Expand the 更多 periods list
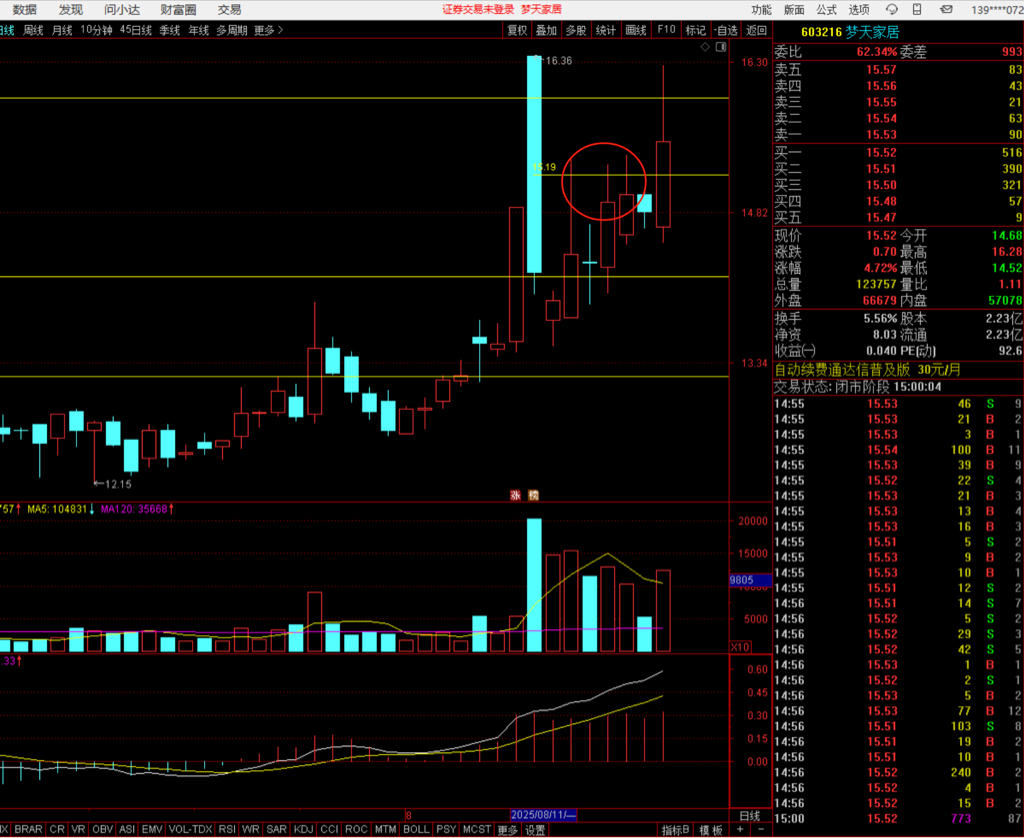This screenshot has width=1024, height=838. click(x=268, y=30)
